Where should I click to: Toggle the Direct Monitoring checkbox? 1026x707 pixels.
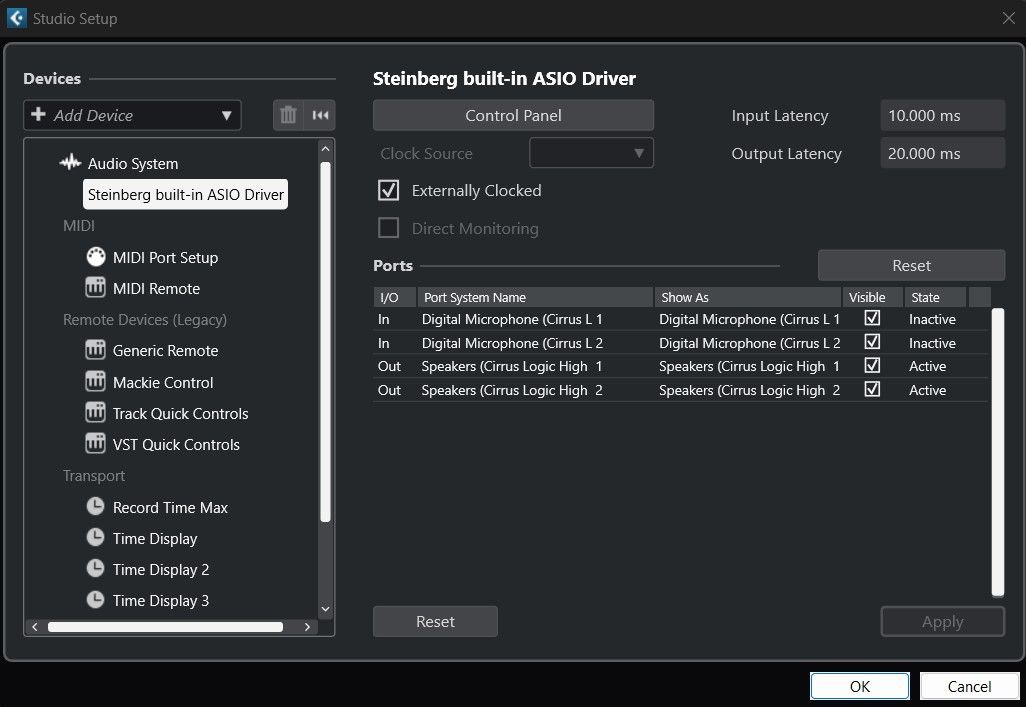point(389,228)
